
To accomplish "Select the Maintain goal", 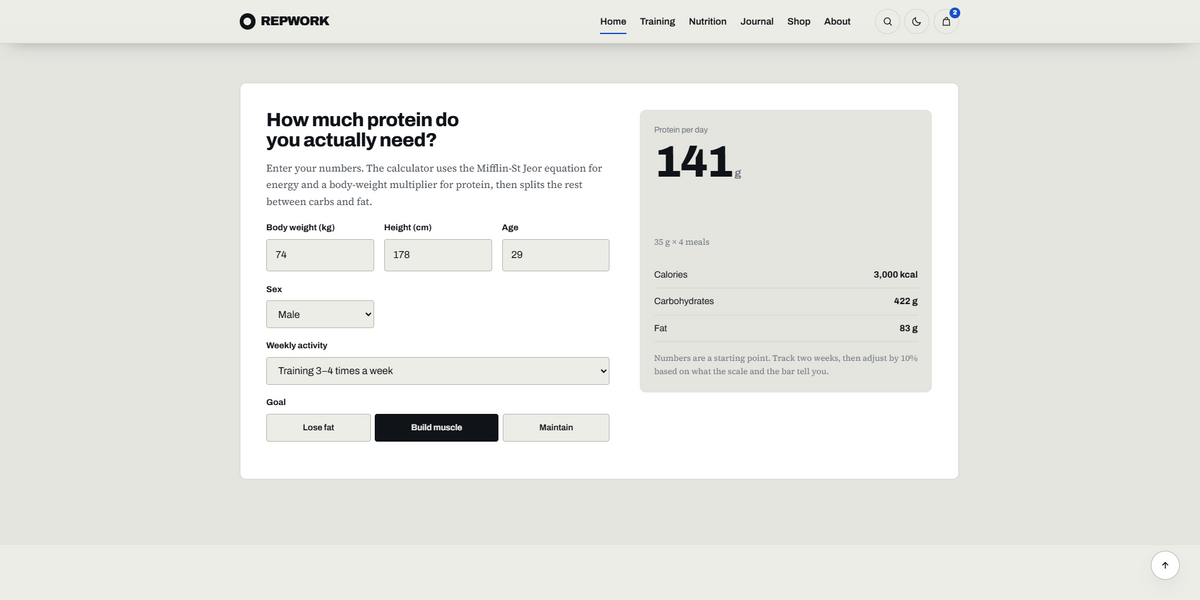I will tap(556, 428).
